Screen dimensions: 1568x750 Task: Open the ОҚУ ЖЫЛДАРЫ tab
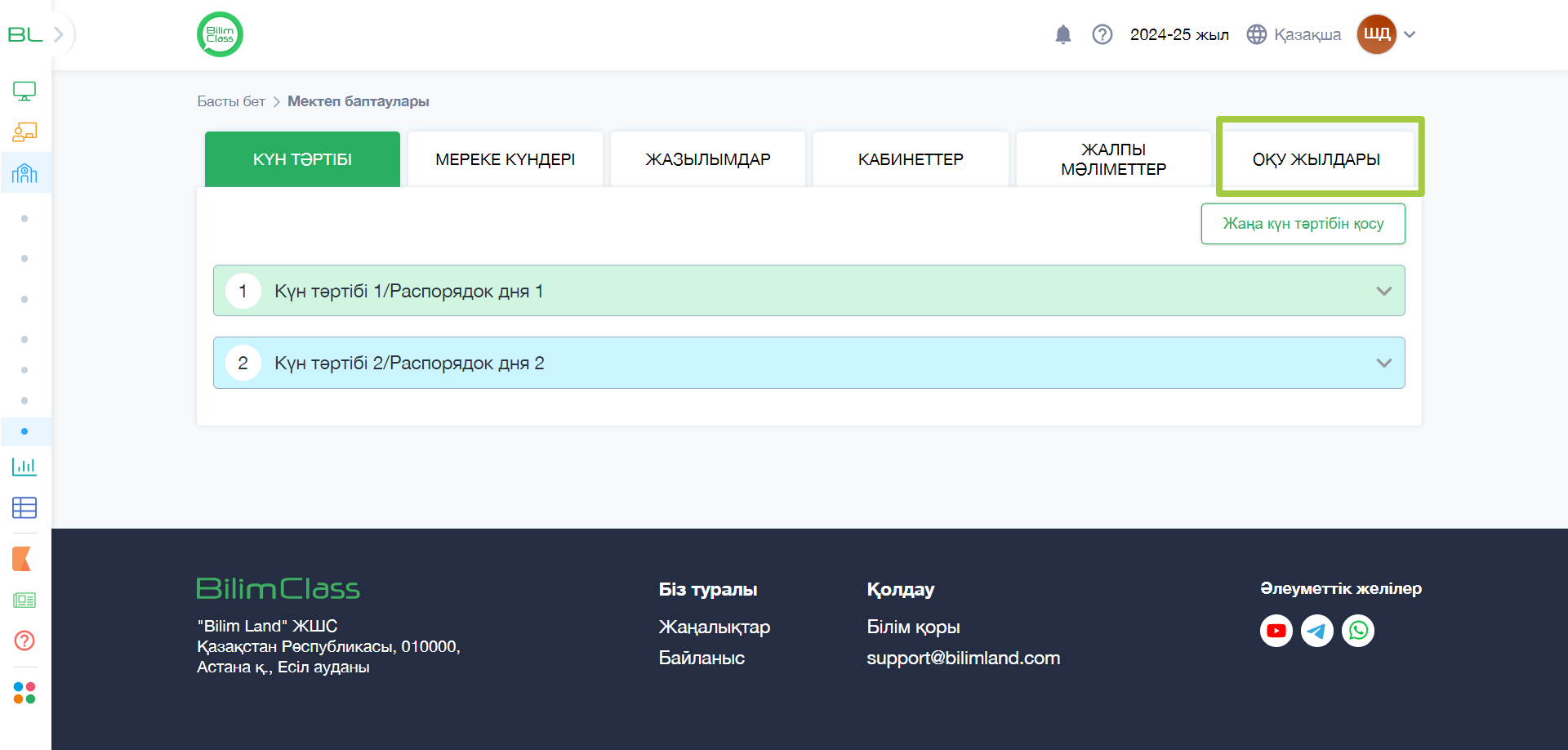point(1316,159)
